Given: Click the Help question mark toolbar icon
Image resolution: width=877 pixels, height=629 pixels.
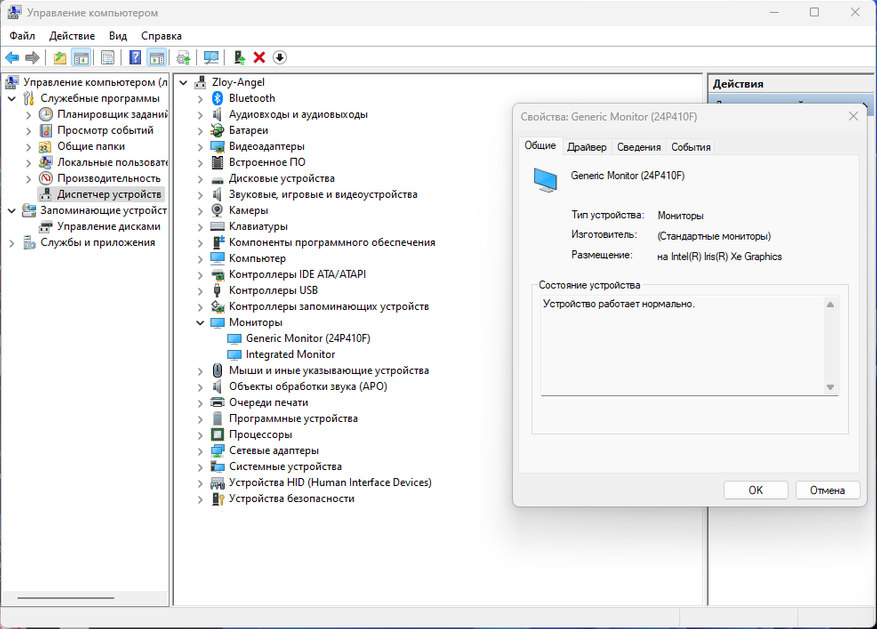Looking at the screenshot, I should [x=135, y=58].
